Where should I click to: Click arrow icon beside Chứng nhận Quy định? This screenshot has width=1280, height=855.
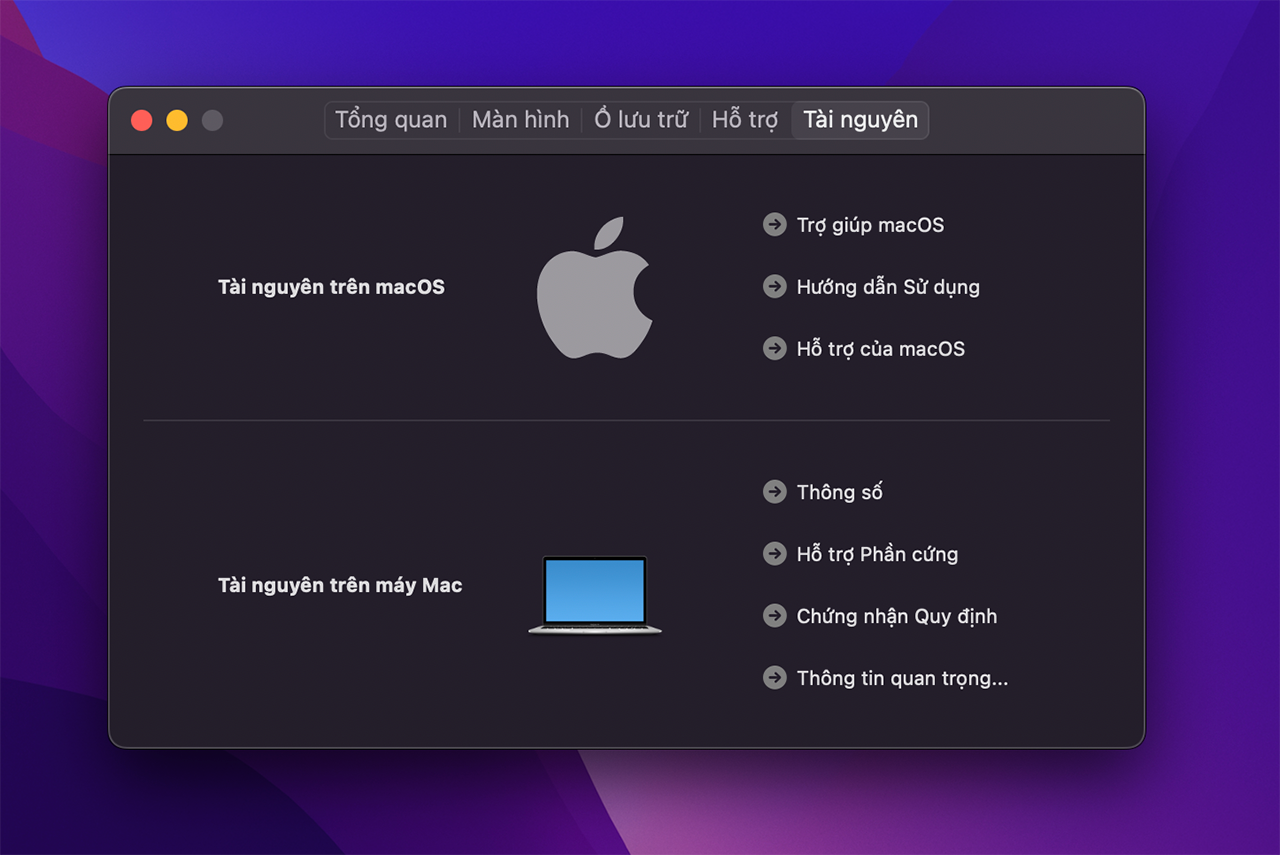[x=774, y=615]
